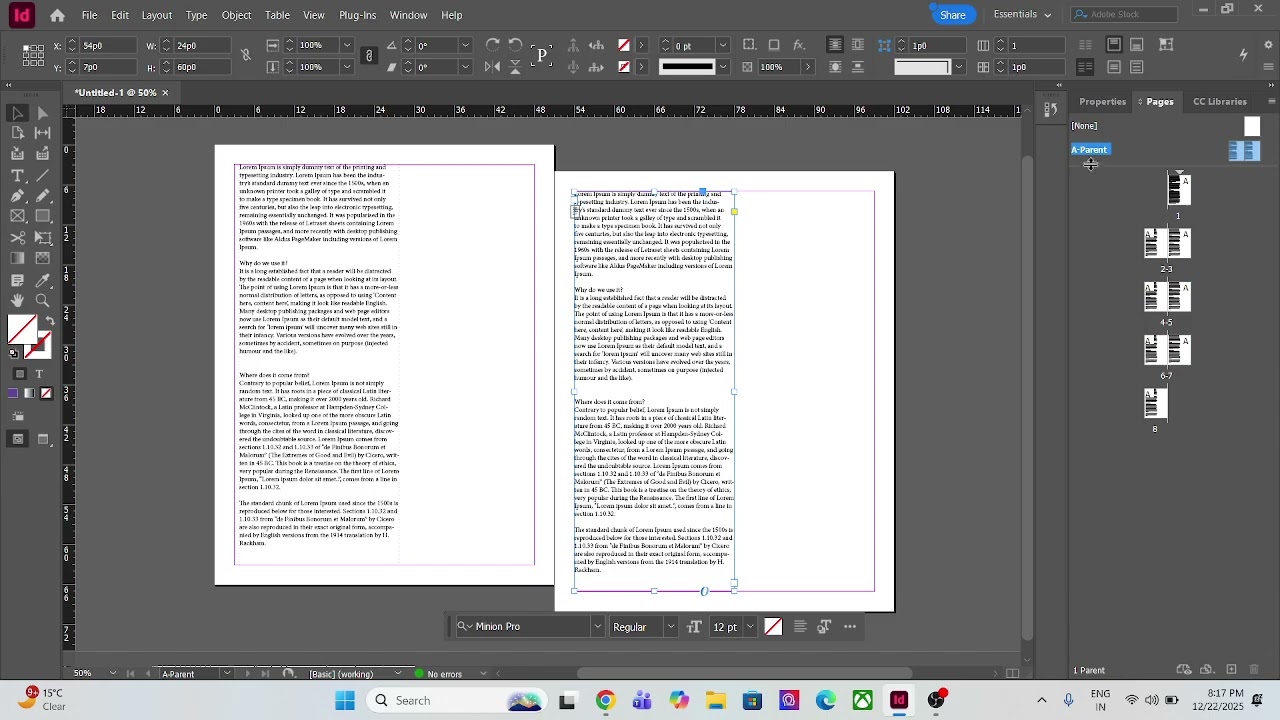Open scale X percentage dropdown

pos(347,45)
